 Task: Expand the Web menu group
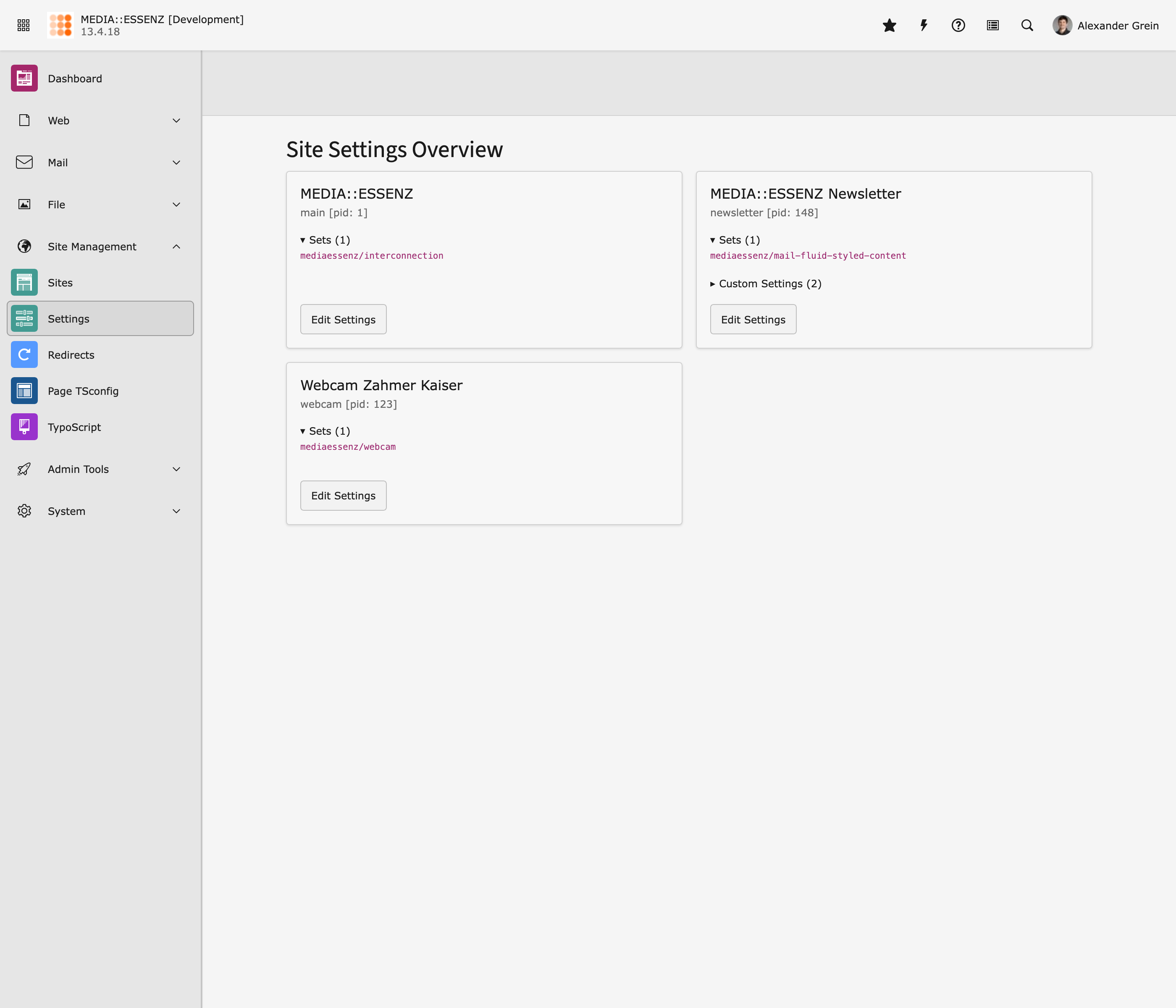coord(176,120)
